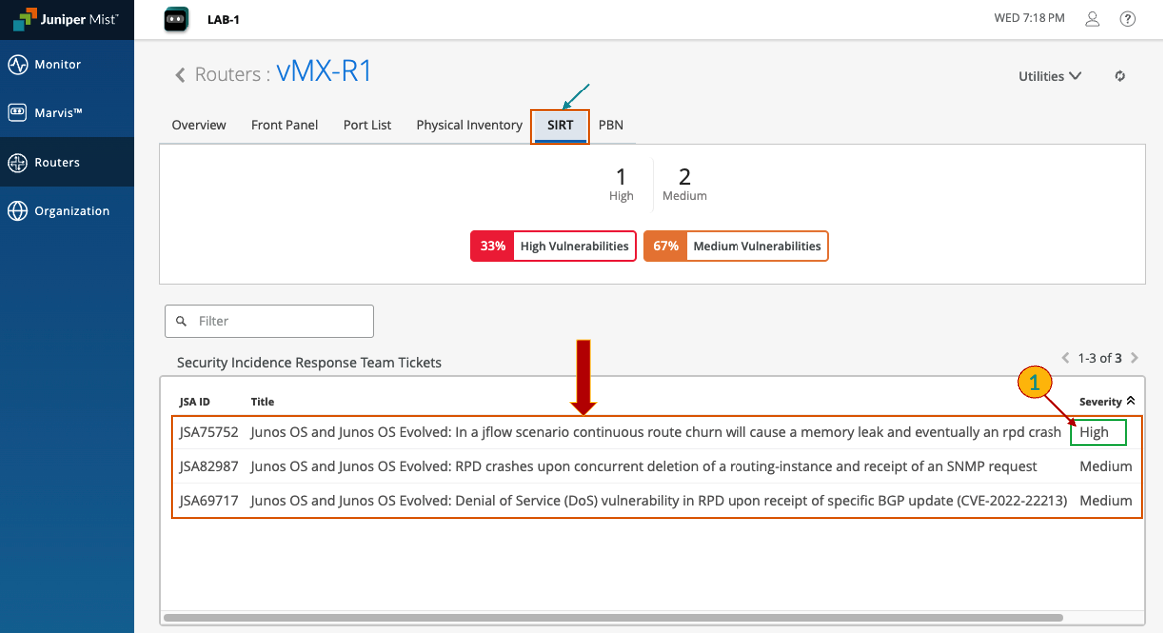Viewport: 1163px width, 634px height.
Task: Click the LAB-1 organization avatar icon
Action: pyautogui.click(x=176, y=19)
